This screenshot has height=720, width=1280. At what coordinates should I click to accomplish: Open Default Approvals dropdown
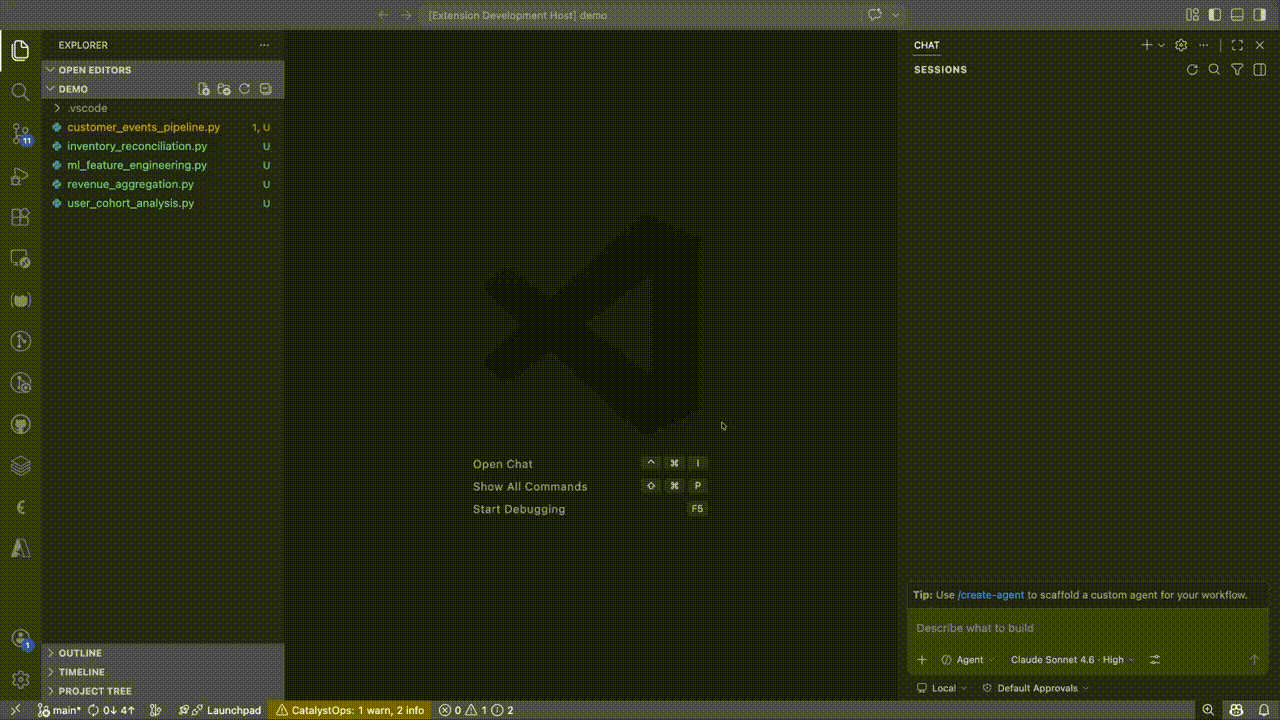[1035, 688]
